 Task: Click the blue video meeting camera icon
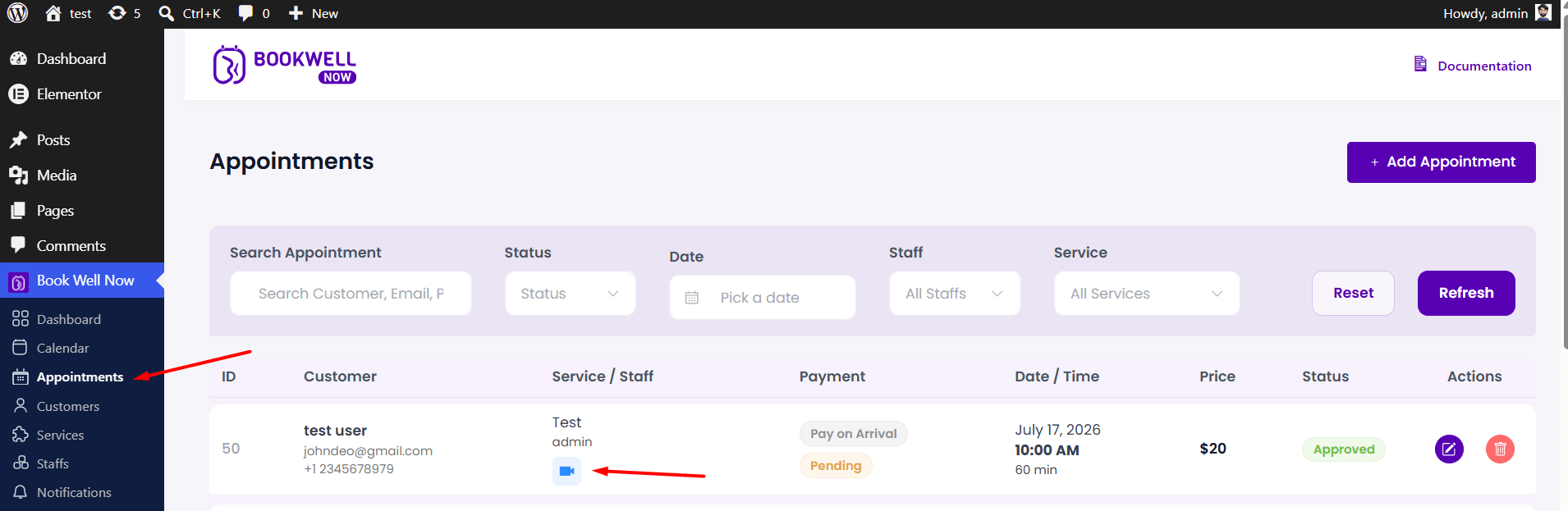click(x=566, y=471)
